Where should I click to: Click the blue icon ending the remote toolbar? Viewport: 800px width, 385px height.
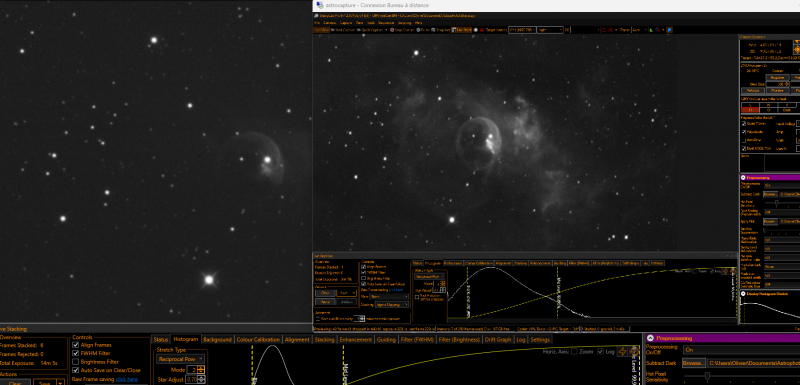coord(669,30)
